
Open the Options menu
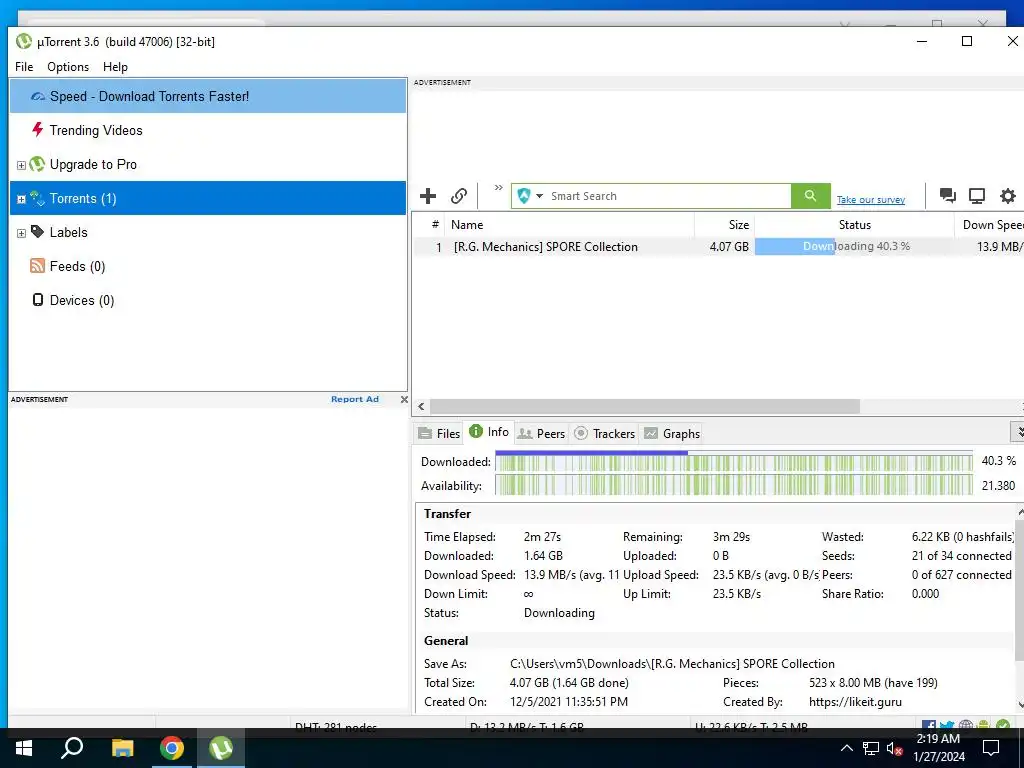tap(68, 67)
